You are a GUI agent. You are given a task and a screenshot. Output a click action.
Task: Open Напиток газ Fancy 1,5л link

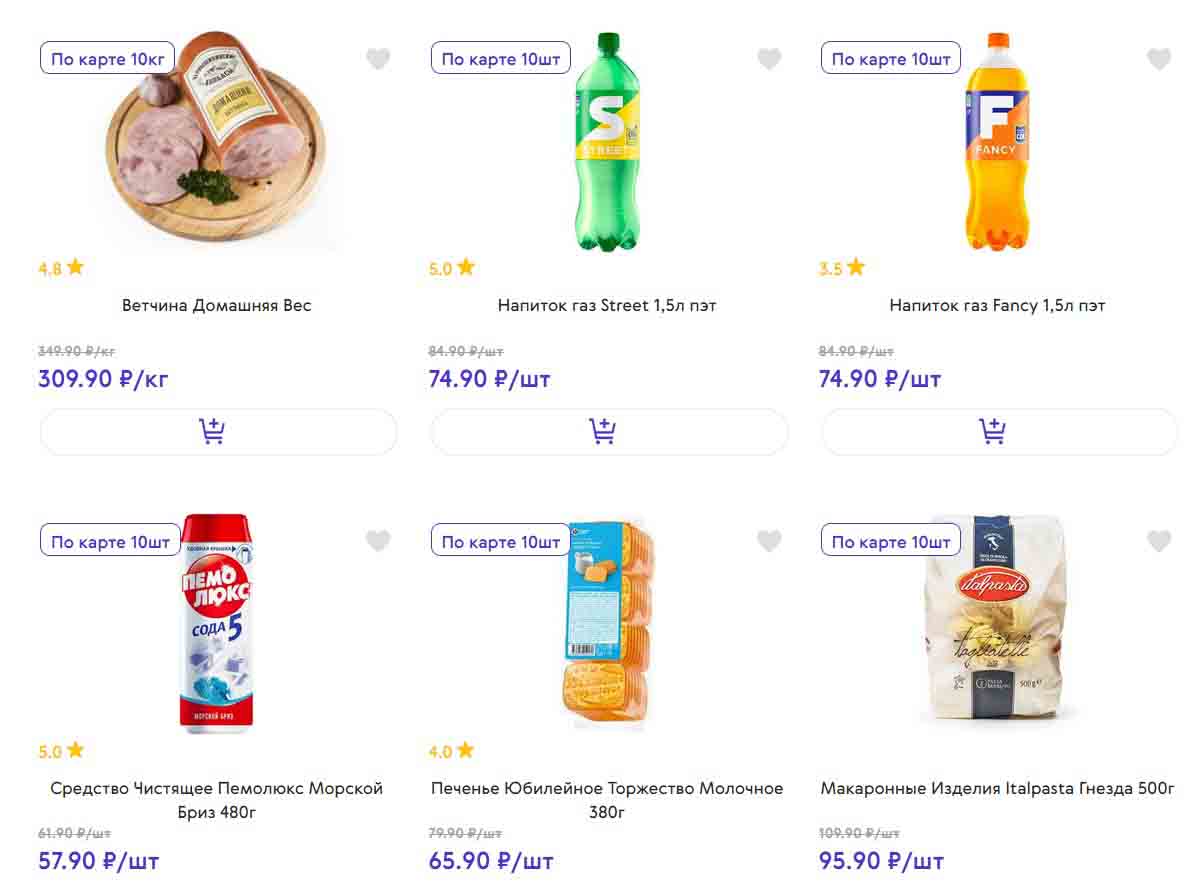tap(997, 305)
